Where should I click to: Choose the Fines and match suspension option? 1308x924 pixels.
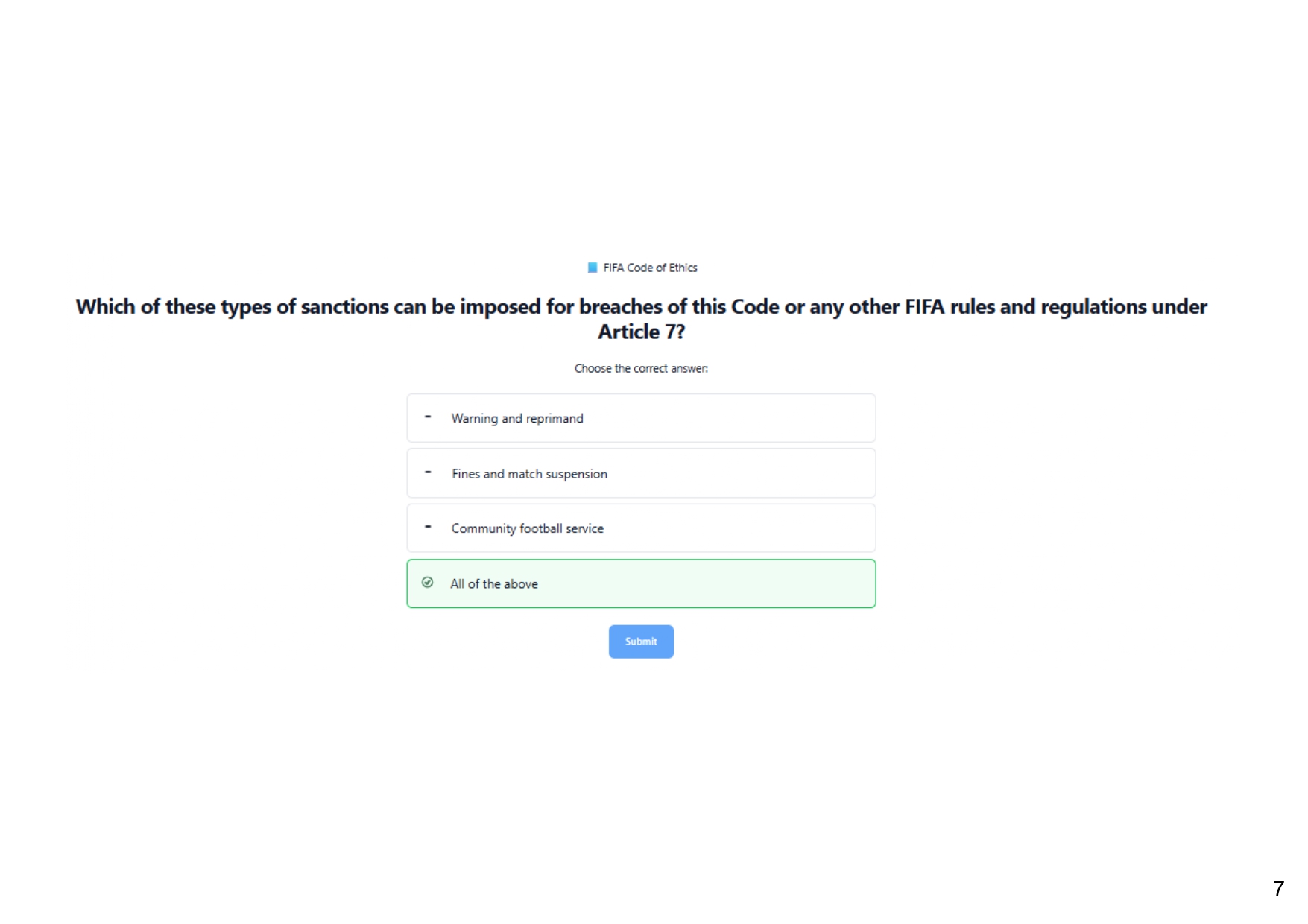[x=641, y=473]
